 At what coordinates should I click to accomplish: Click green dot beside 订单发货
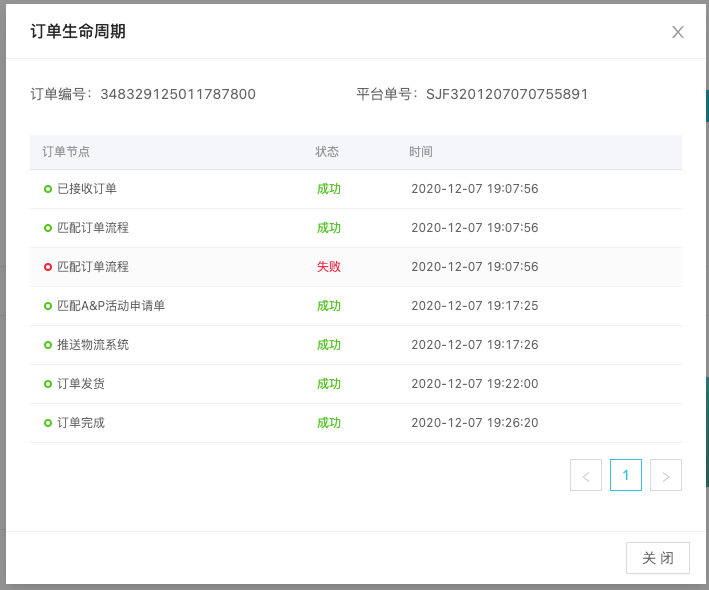(48, 384)
